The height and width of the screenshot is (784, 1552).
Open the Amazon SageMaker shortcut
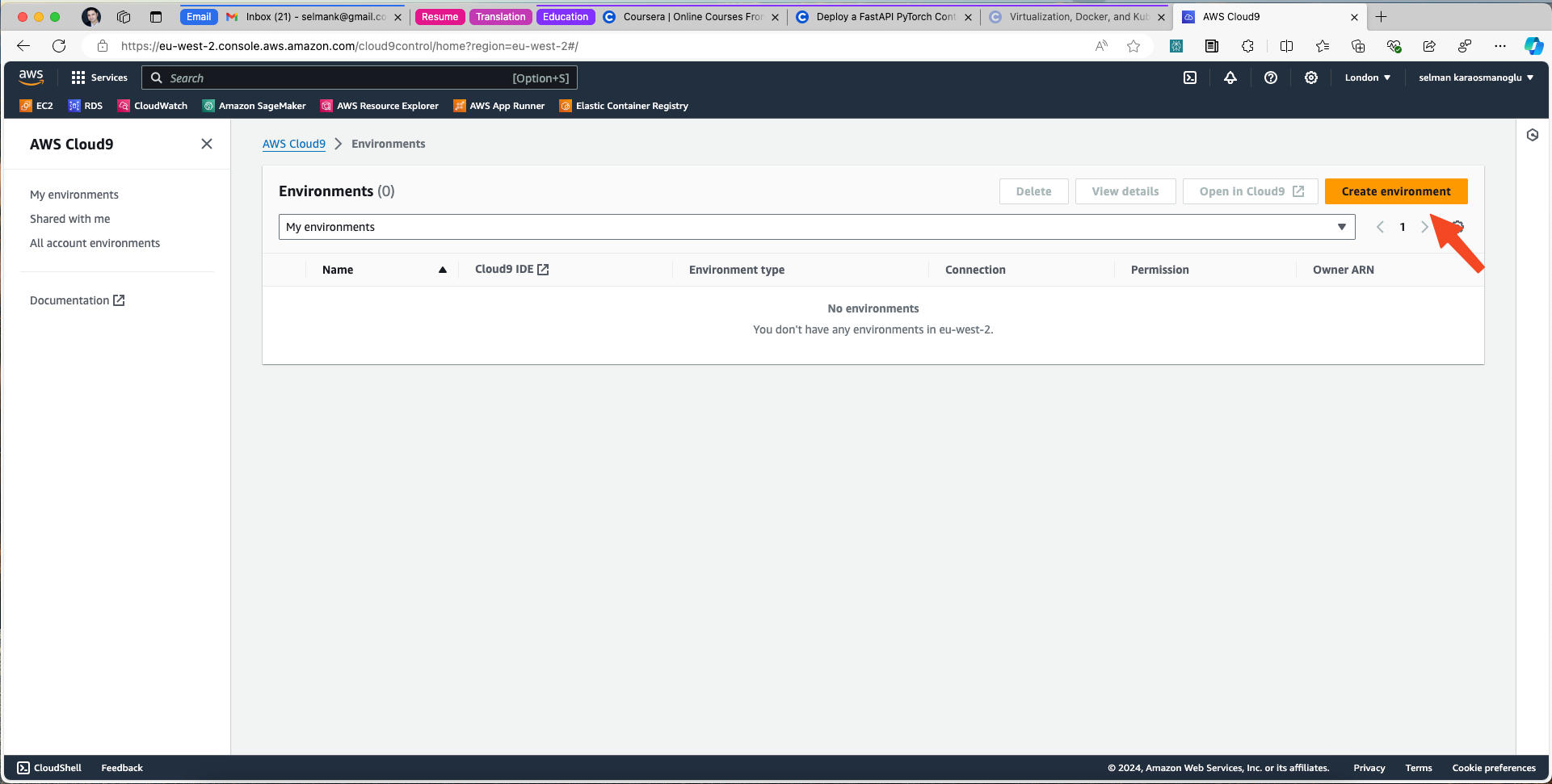[x=254, y=106]
